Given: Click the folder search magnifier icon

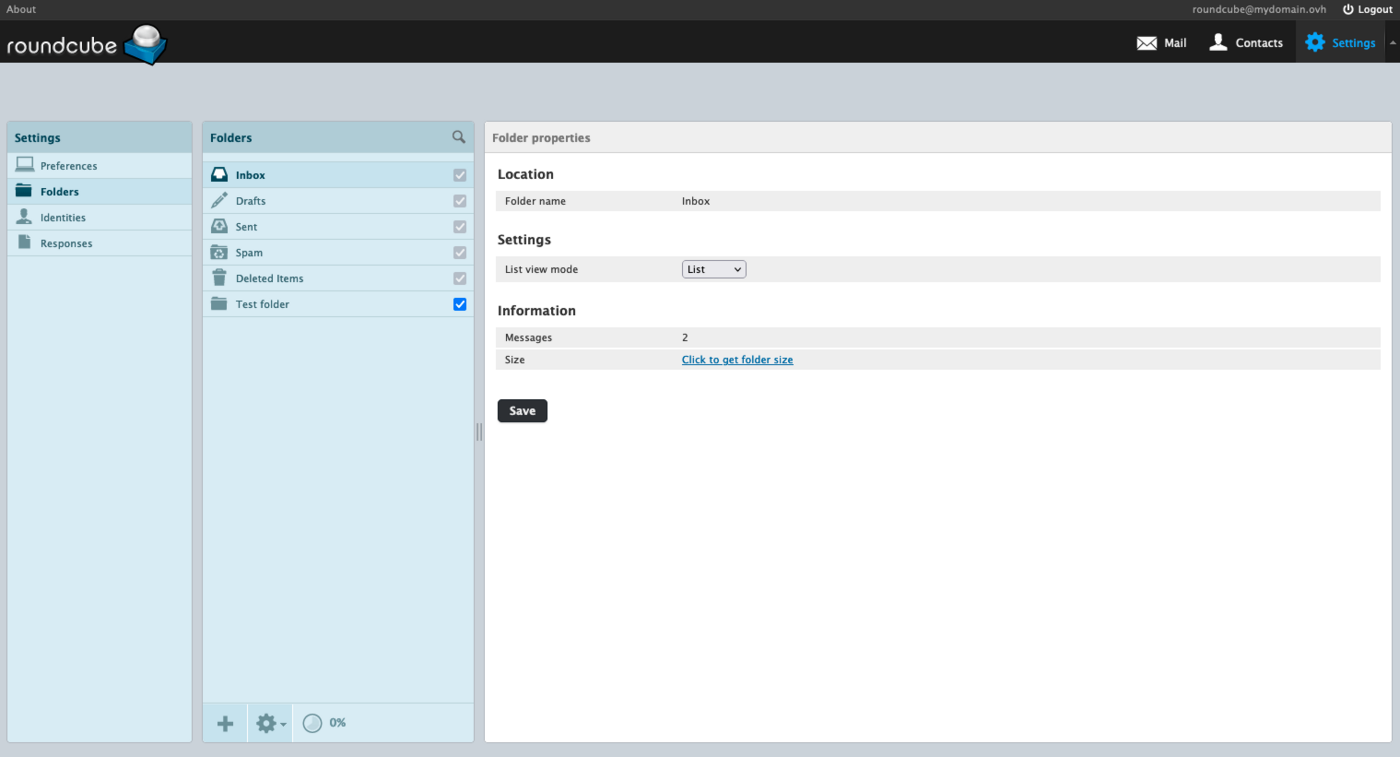Looking at the screenshot, I should [x=458, y=137].
